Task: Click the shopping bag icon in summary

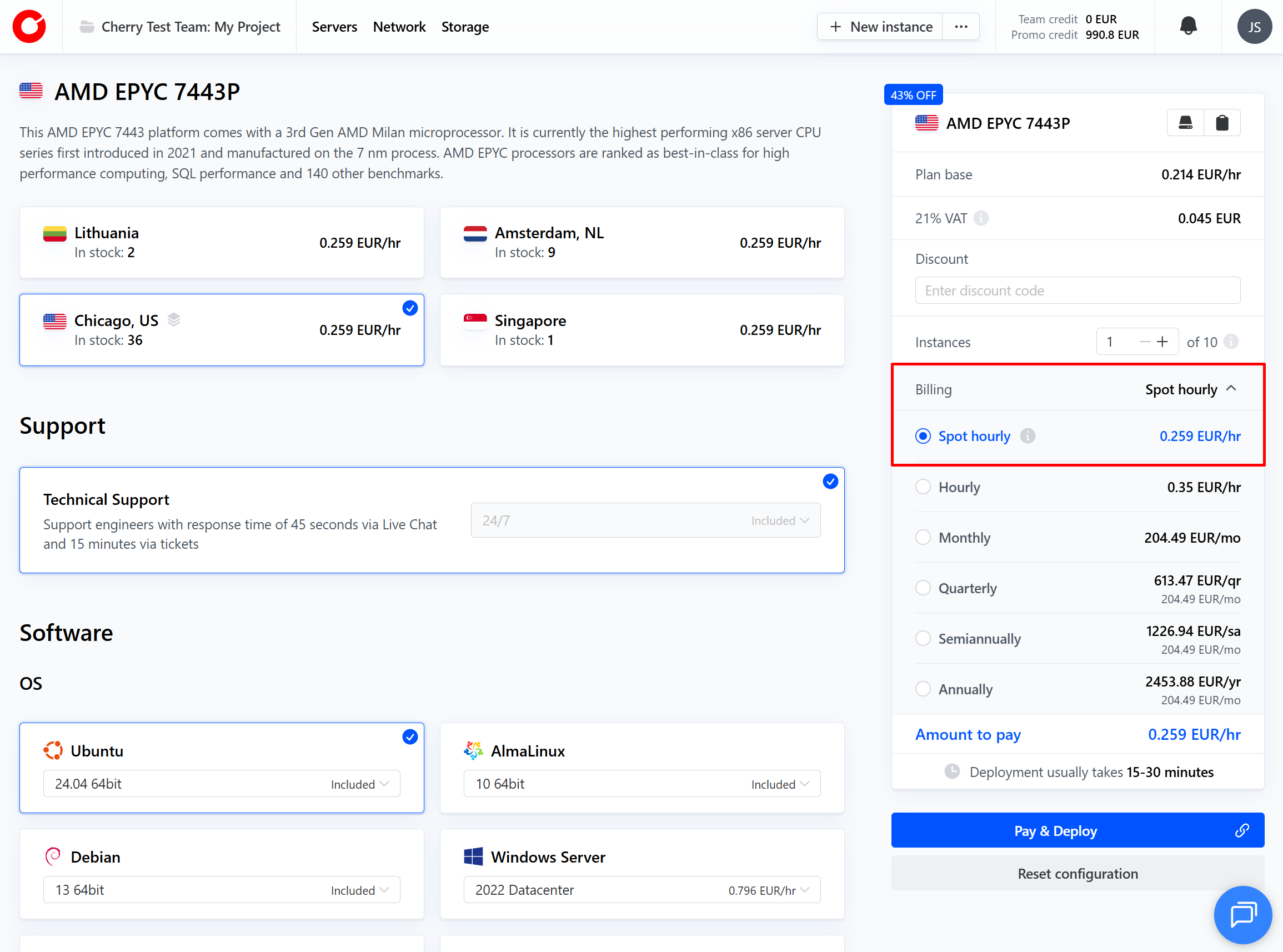Action: pyautogui.click(x=1222, y=123)
